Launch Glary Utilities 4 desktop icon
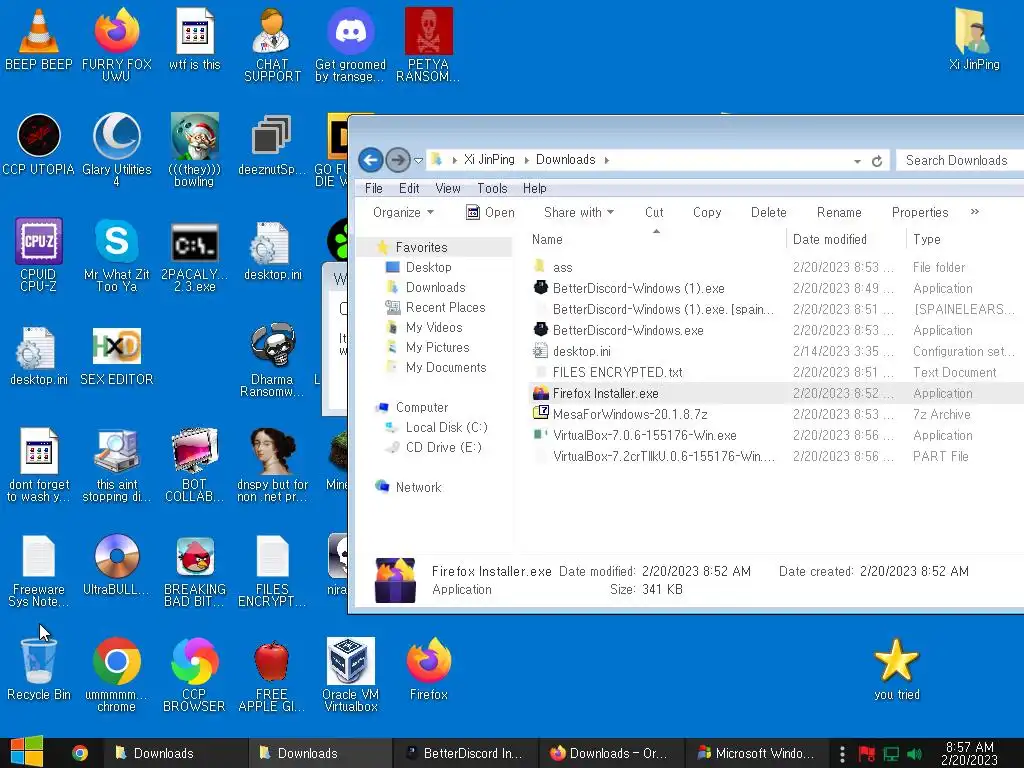This screenshot has width=1024, height=768. 116,149
